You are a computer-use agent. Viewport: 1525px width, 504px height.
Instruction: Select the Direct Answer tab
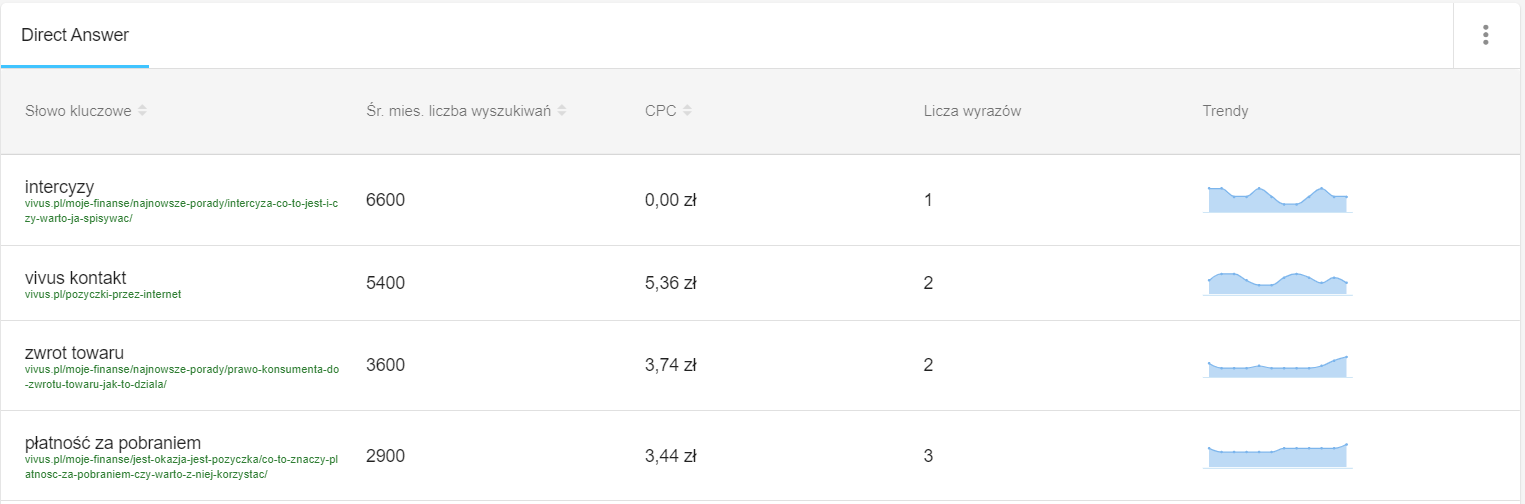(75, 35)
